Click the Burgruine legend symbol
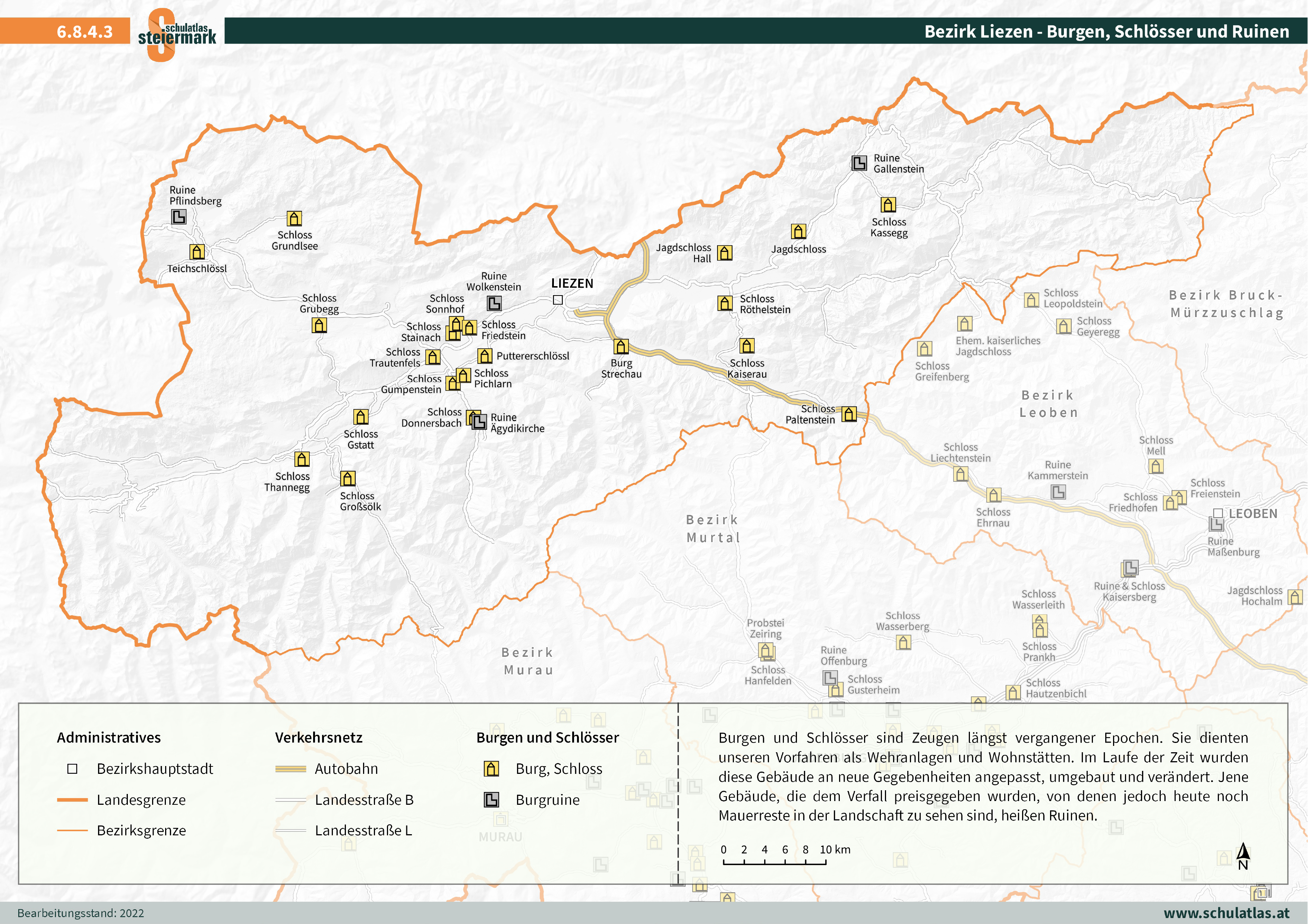The image size is (1308, 924). click(x=491, y=800)
